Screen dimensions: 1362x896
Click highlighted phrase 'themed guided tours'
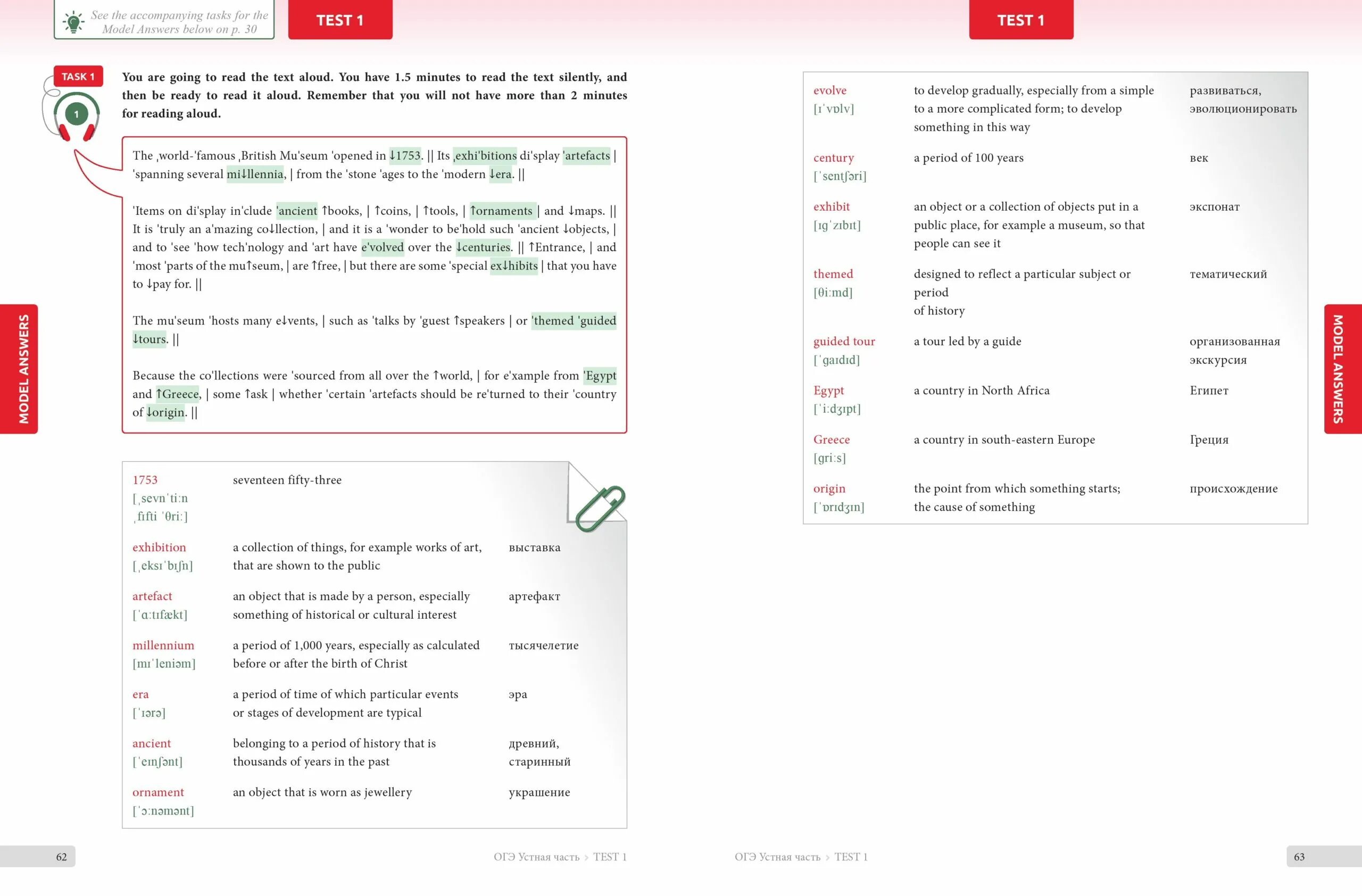[x=375, y=330]
